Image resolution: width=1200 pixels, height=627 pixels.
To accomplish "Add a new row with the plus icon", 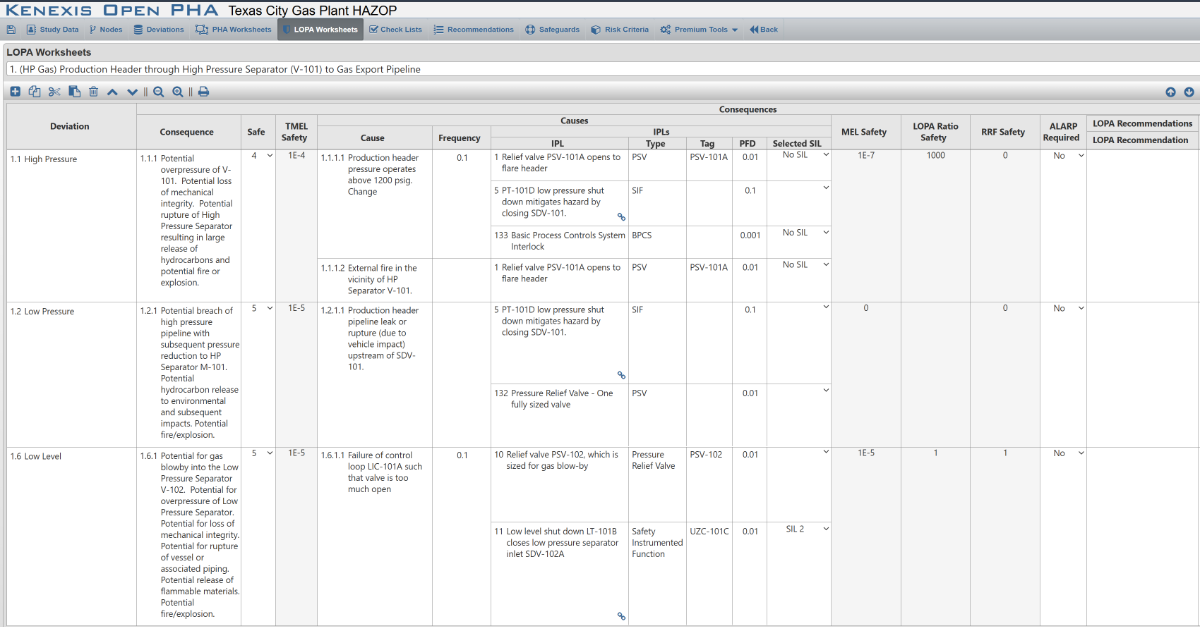I will pyautogui.click(x=15, y=92).
